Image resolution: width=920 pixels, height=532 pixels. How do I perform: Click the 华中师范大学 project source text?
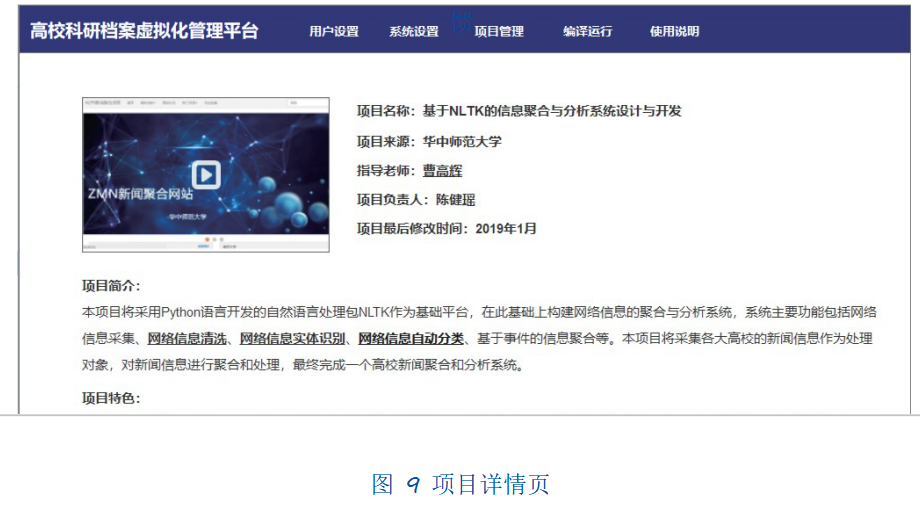[x=462, y=141]
